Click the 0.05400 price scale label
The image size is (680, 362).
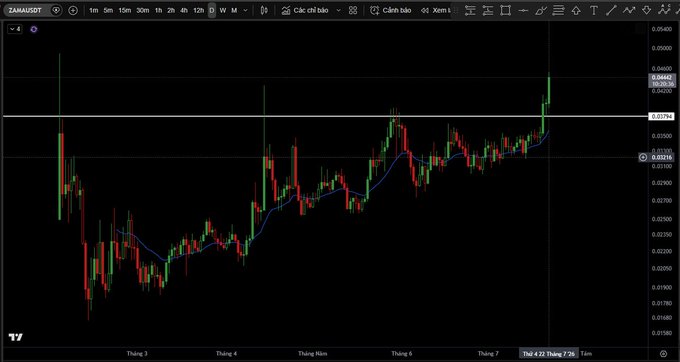coord(662,29)
